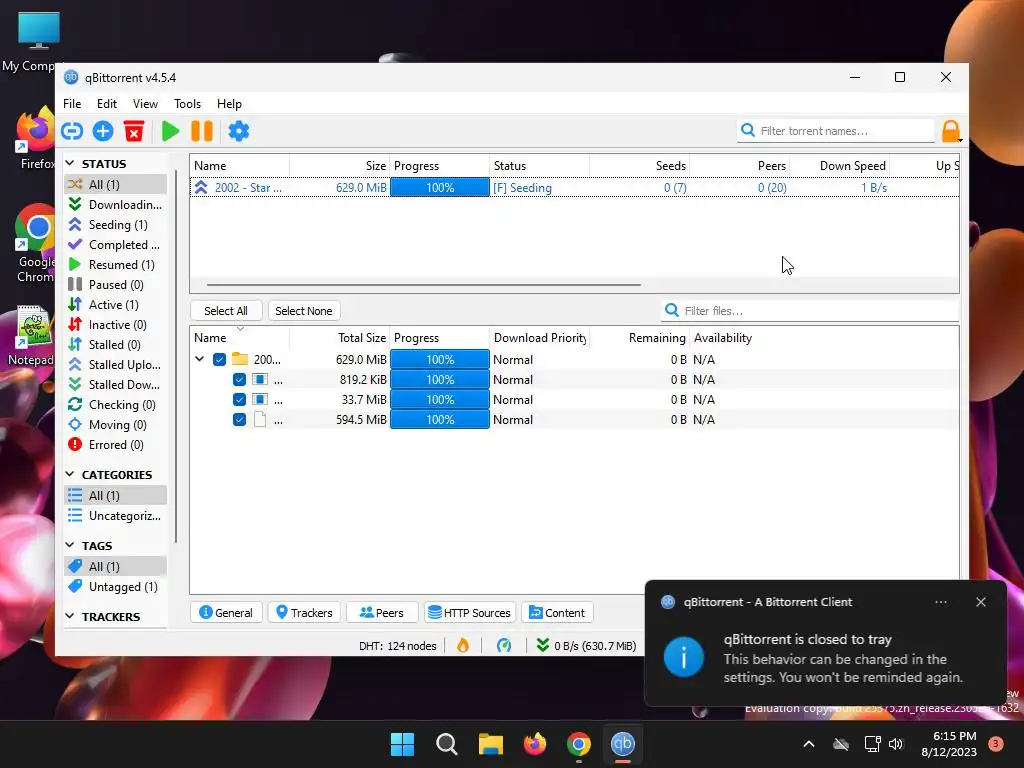Switch to the General tab
The width and height of the screenshot is (1024, 768).
coord(226,613)
